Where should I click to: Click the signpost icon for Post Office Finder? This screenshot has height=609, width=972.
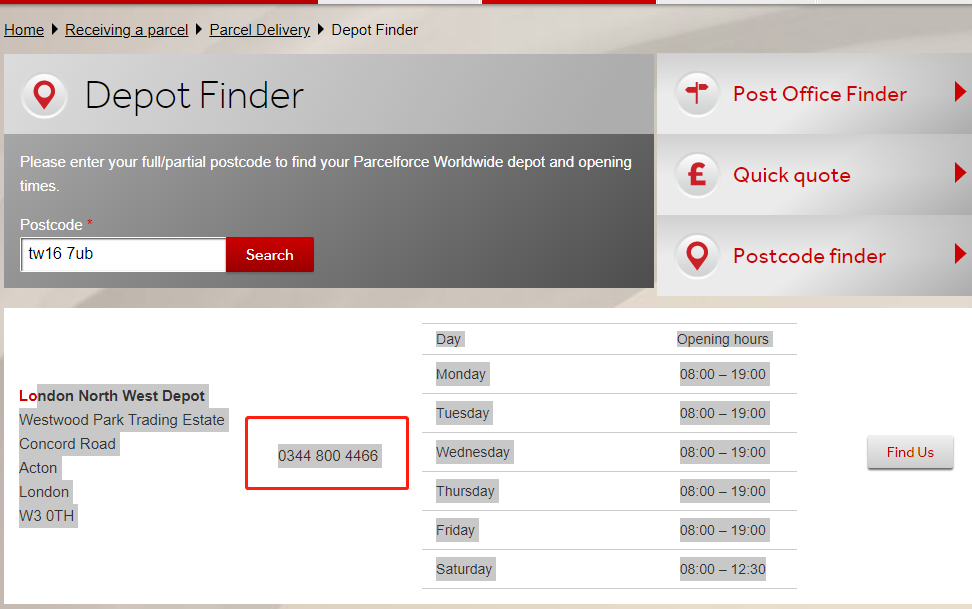point(696,94)
